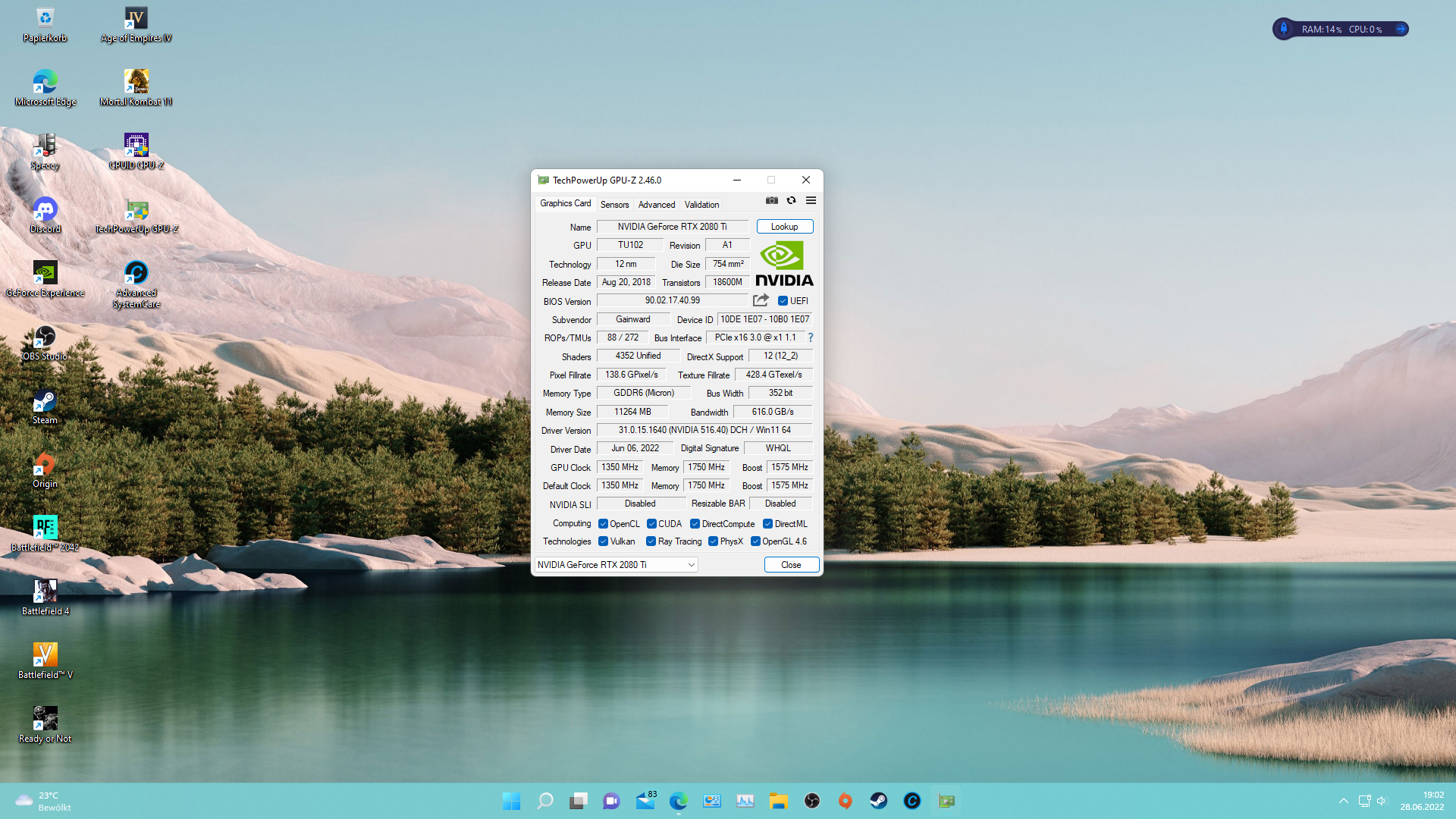Open OBS Studio from the taskbar

[x=811, y=801]
